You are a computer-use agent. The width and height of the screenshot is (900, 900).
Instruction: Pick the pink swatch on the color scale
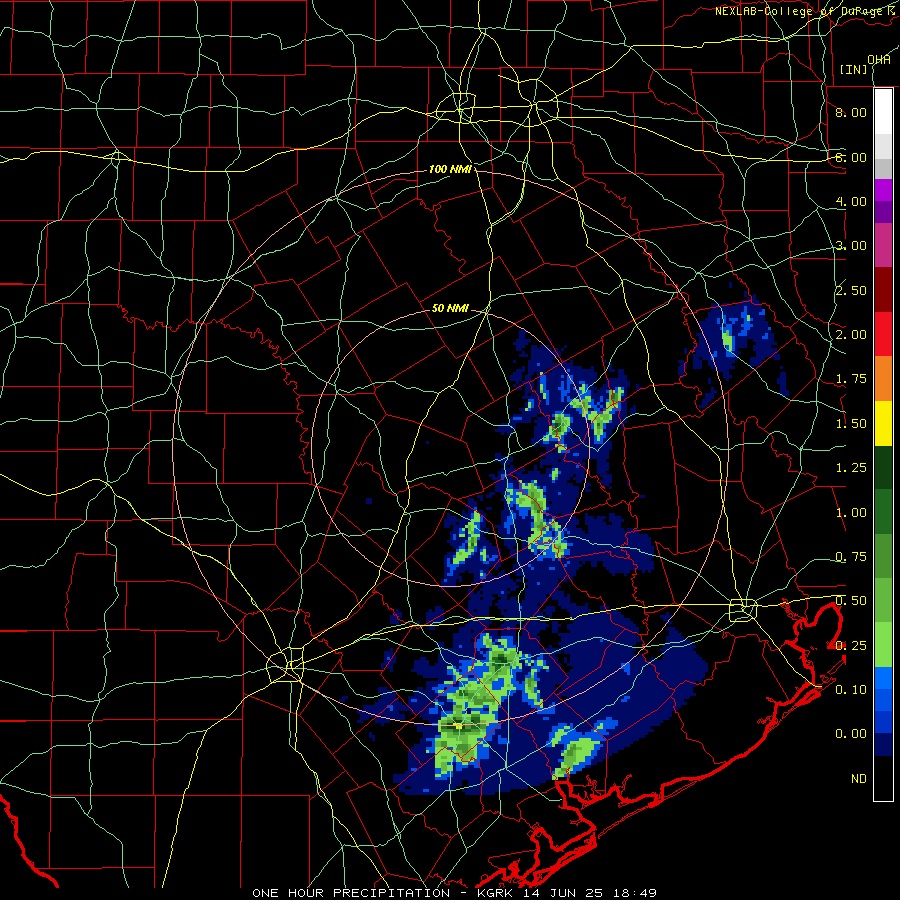883,246
